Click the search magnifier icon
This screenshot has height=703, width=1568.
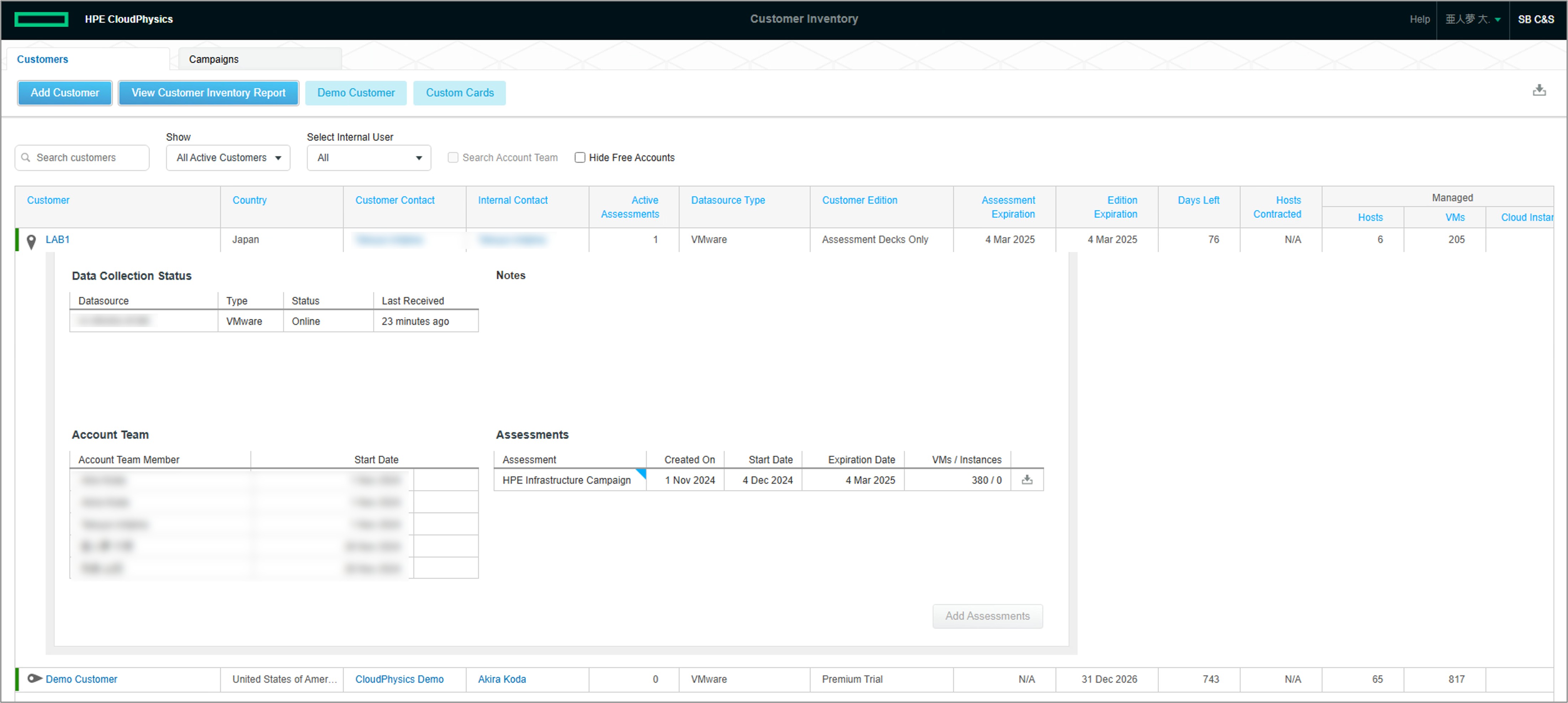point(26,158)
